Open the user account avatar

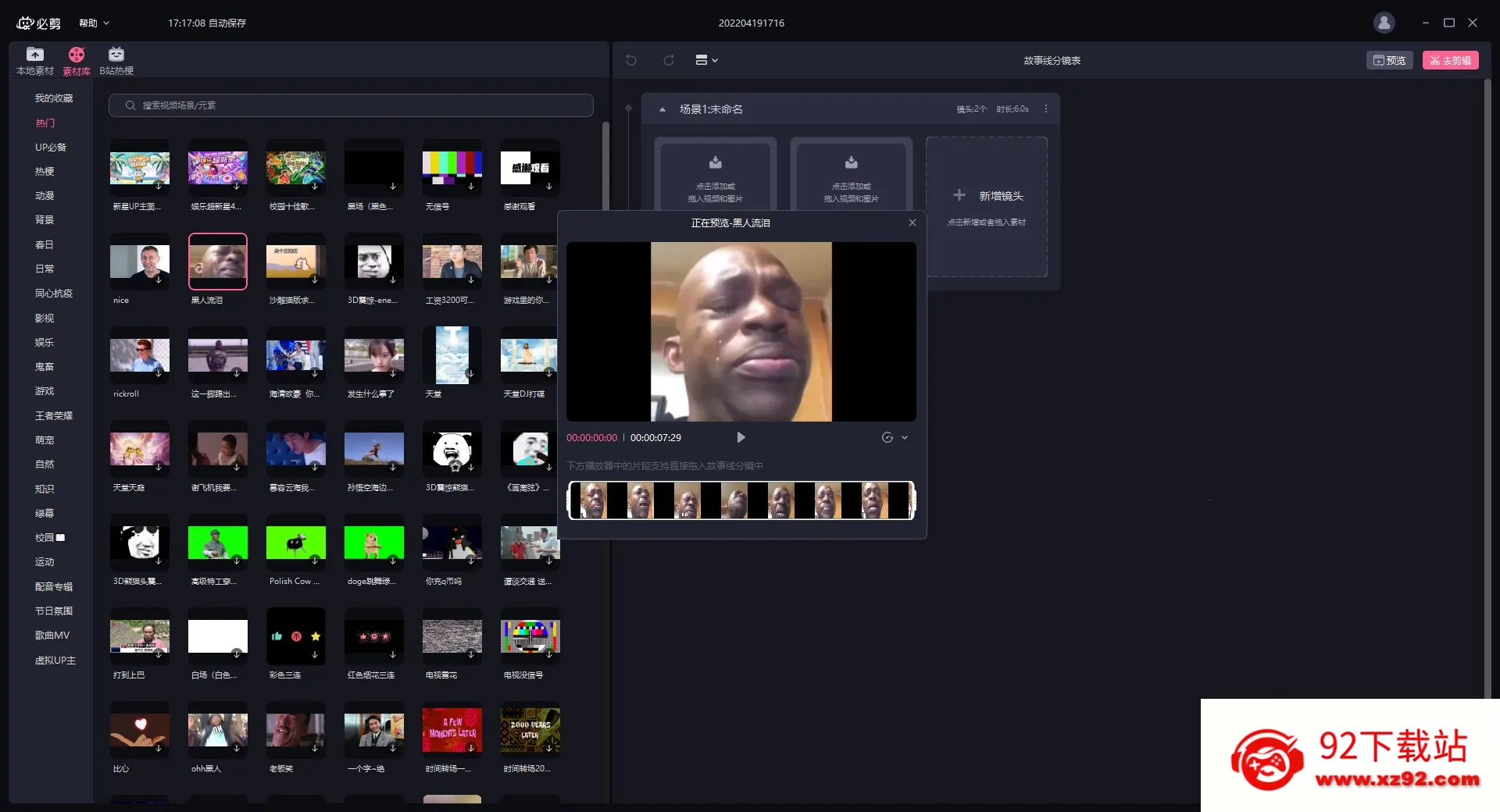pos(1384,23)
